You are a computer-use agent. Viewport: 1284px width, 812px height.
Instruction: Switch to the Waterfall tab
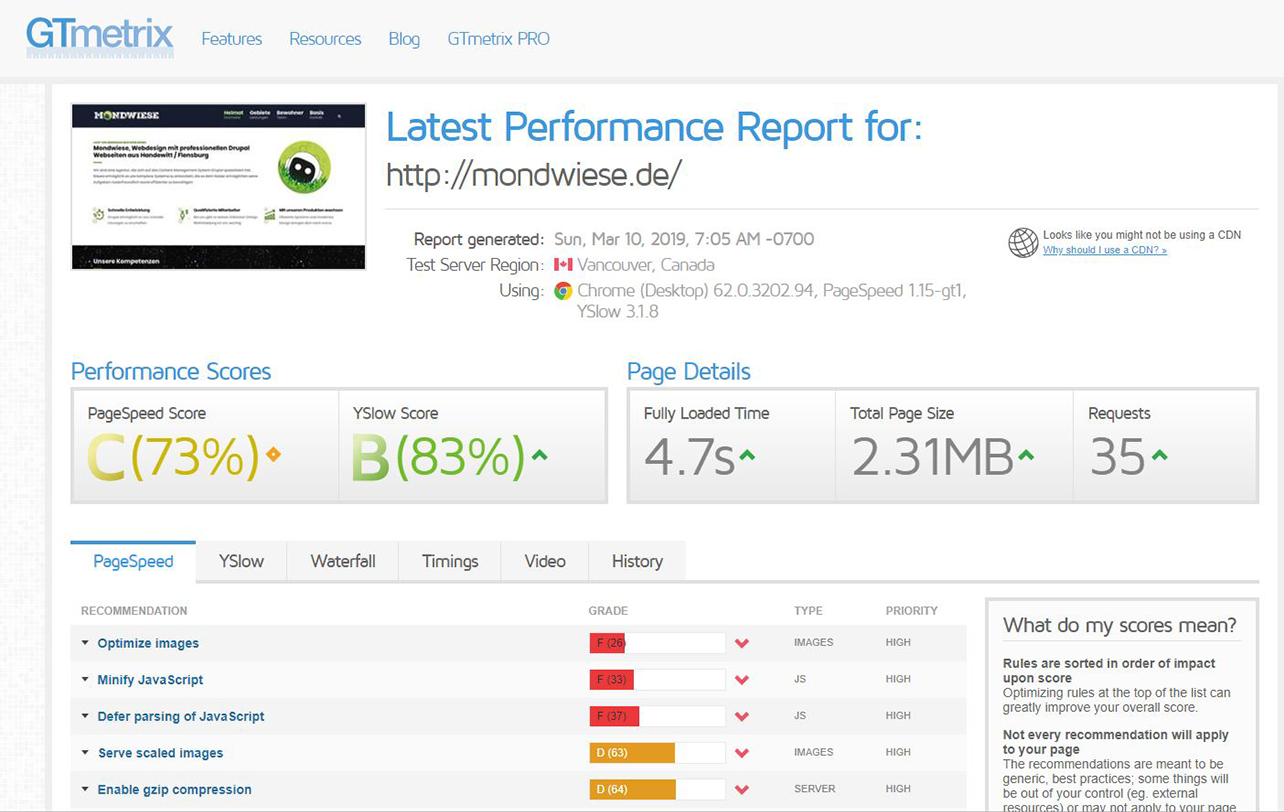[343, 561]
